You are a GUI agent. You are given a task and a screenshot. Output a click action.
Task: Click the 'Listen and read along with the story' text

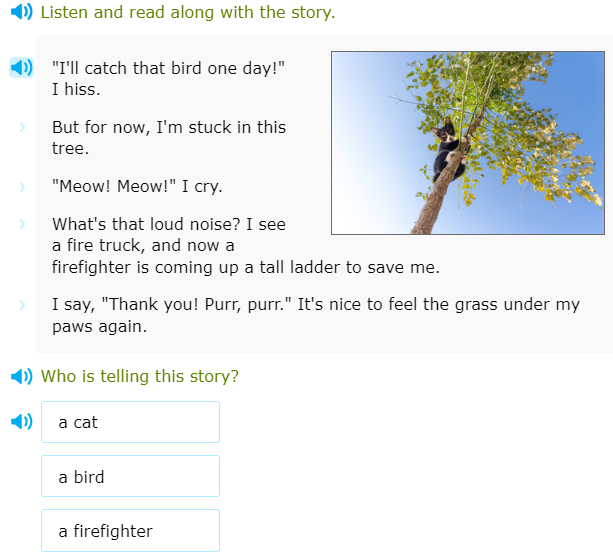[x=188, y=13]
